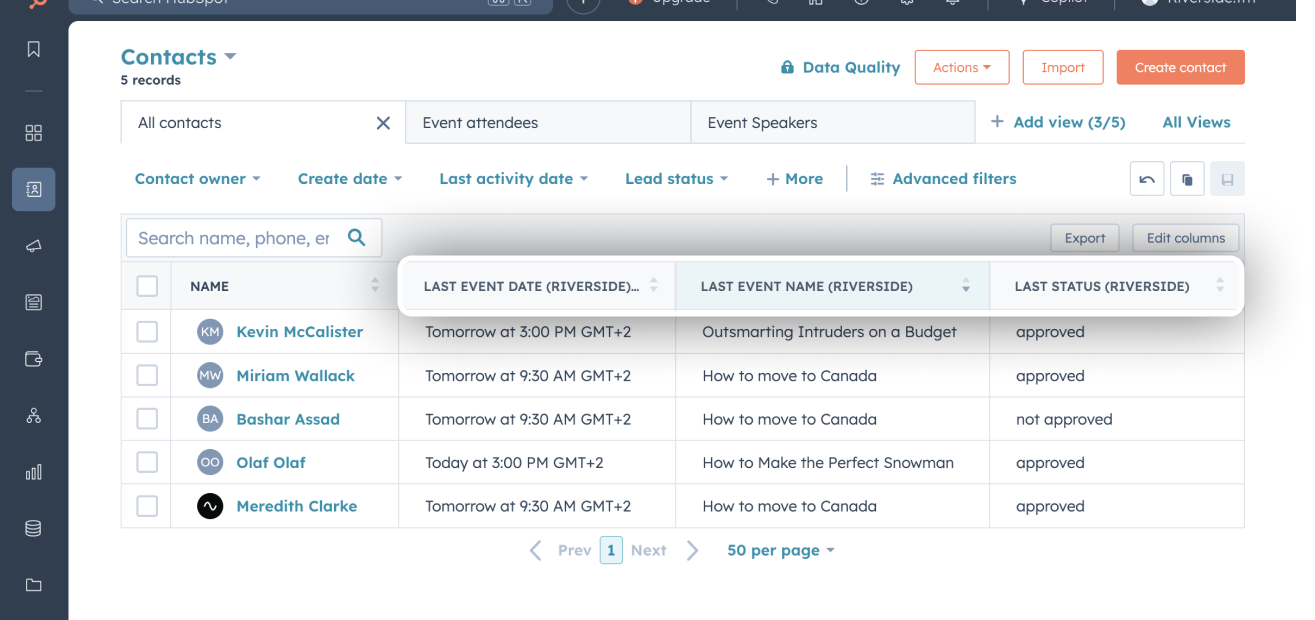The width and height of the screenshot is (1315, 620).
Task: Open Kevin McCalister's contact record
Action: click(299, 332)
